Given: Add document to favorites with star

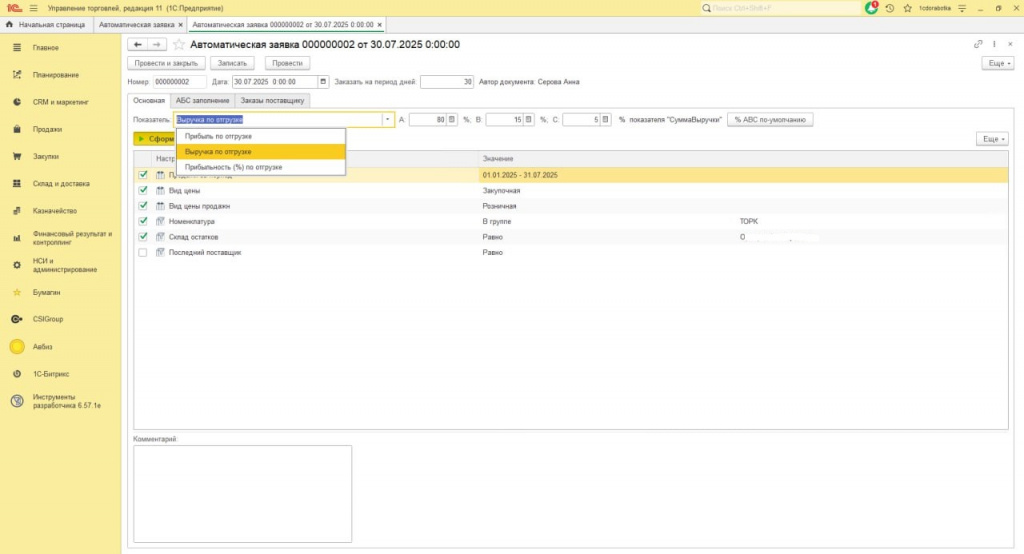Looking at the screenshot, I should (178, 44).
